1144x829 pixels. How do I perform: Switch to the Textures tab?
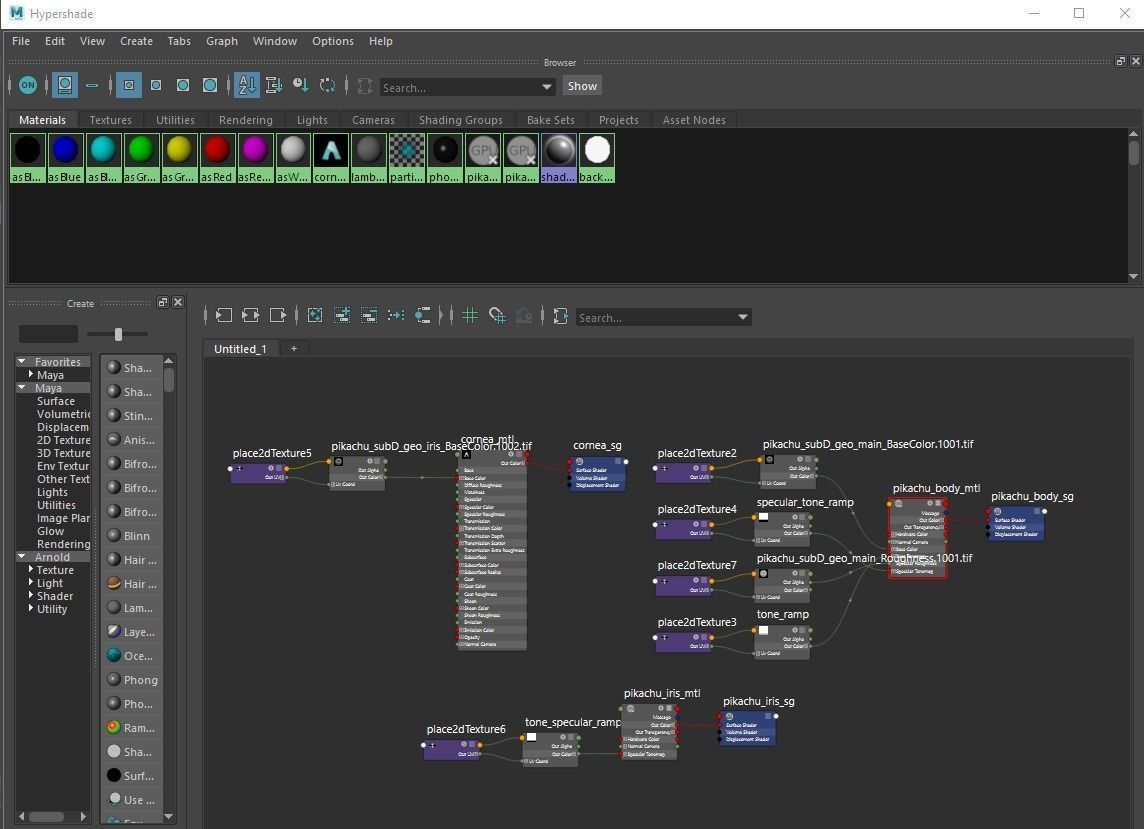pos(111,120)
